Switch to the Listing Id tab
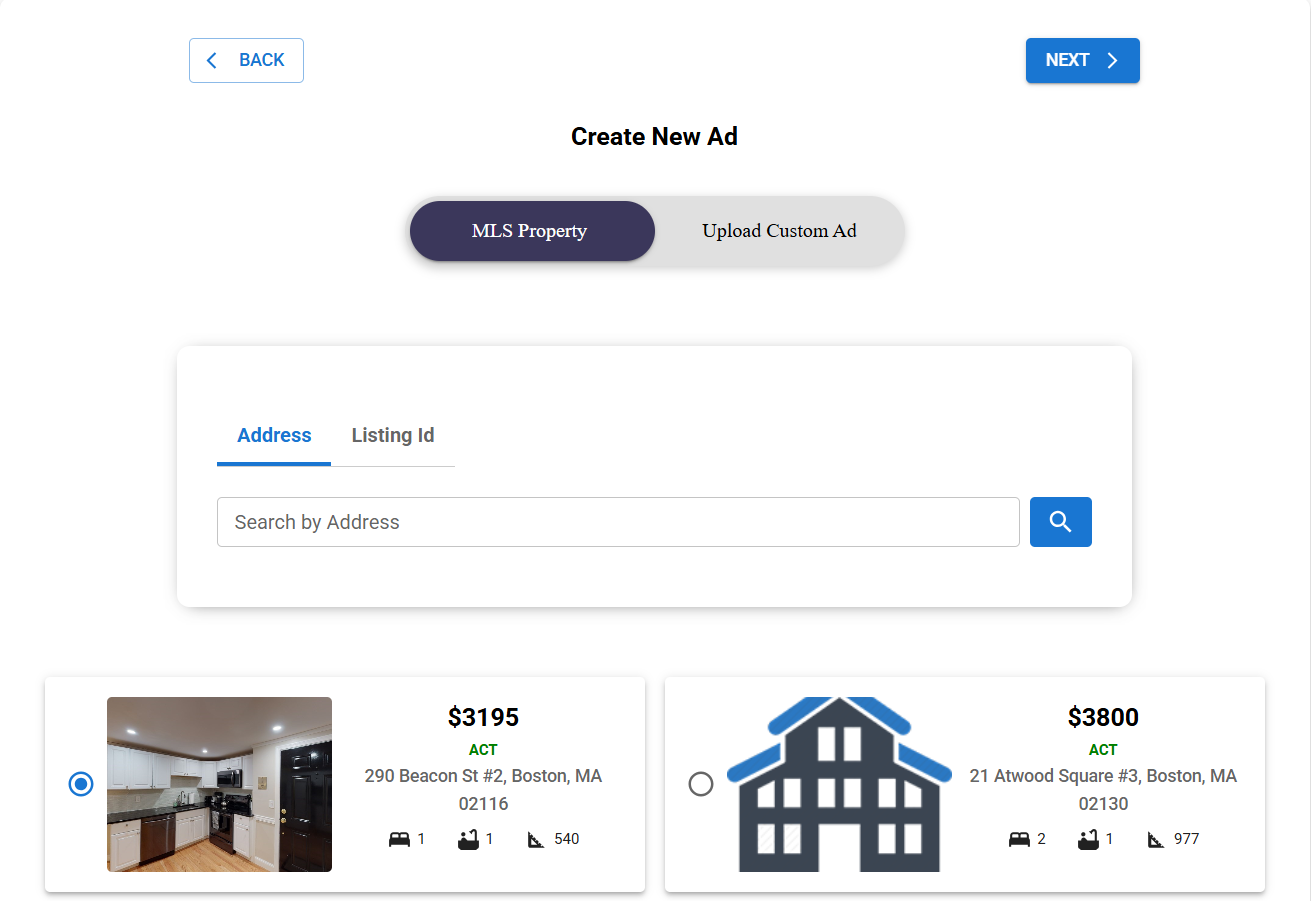Screen dimensions: 1311x901 pos(393,435)
